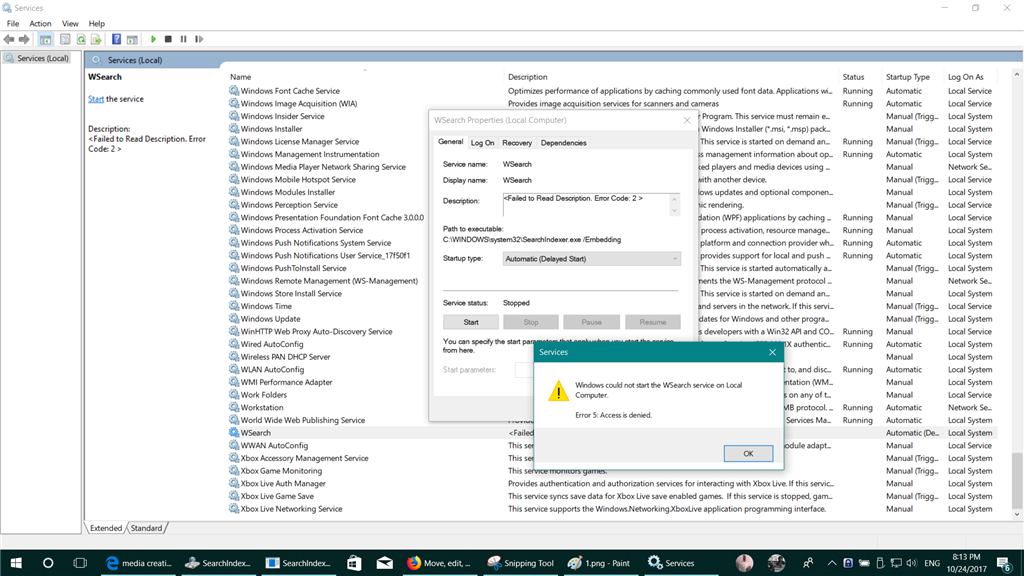Click the green Start Service toolbar icon
1024x576 pixels.
(153, 39)
